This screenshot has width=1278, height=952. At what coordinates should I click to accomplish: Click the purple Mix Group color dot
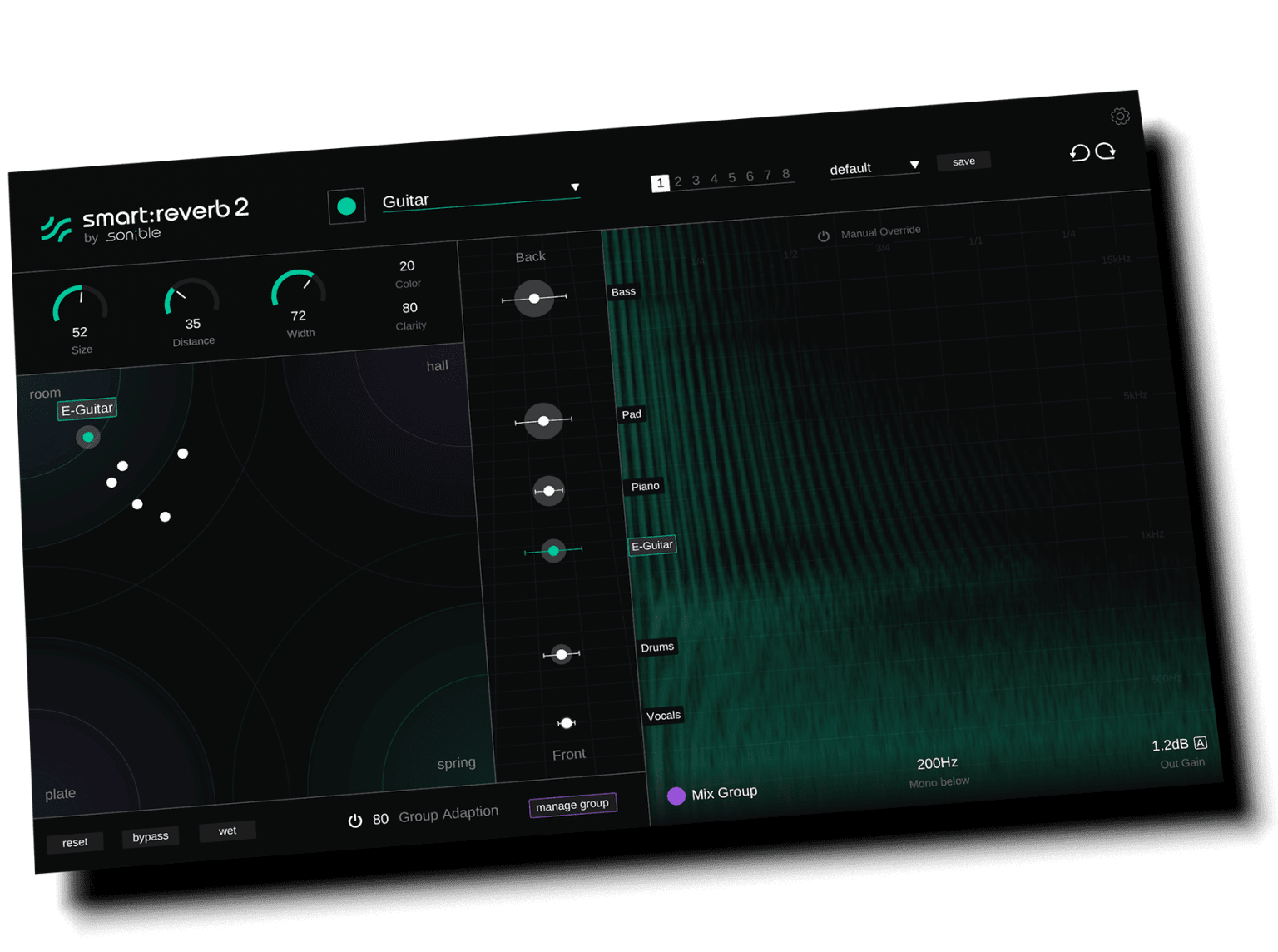pos(676,796)
